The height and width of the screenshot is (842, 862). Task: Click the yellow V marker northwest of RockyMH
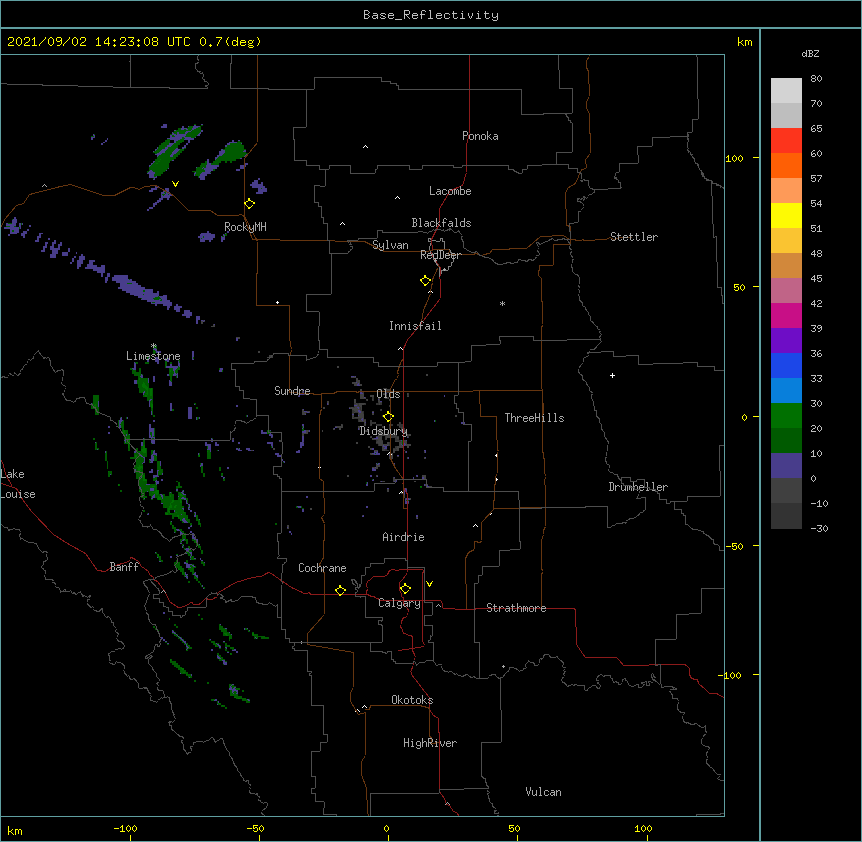[x=175, y=184]
